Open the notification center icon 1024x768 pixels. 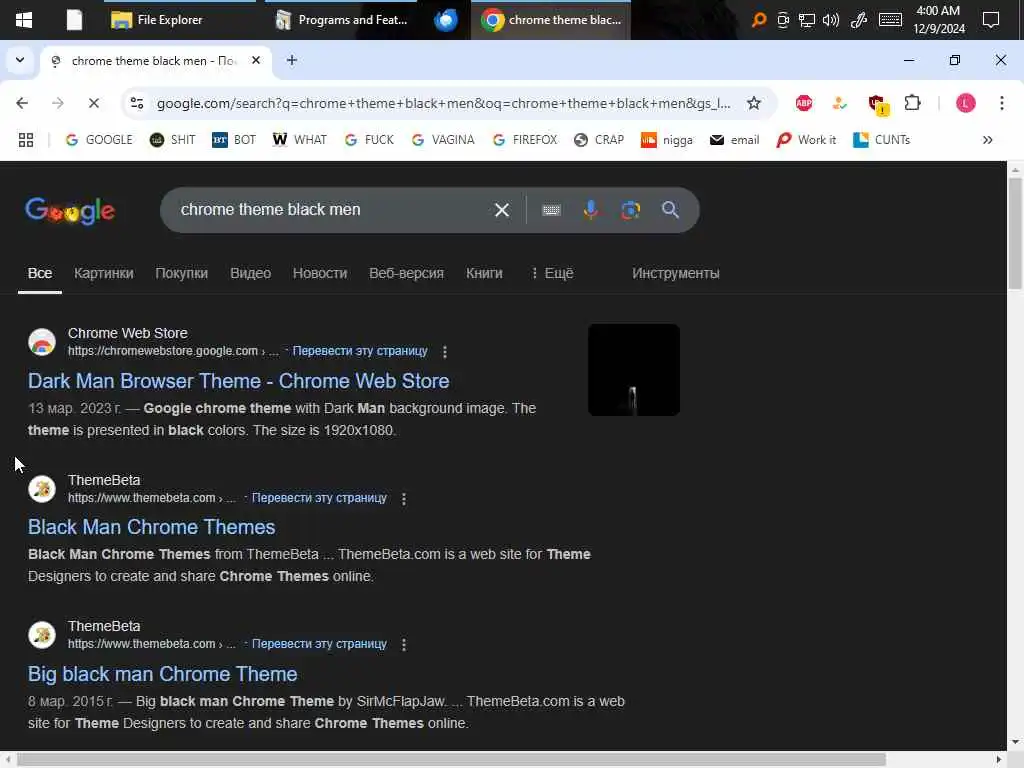tap(991, 20)
